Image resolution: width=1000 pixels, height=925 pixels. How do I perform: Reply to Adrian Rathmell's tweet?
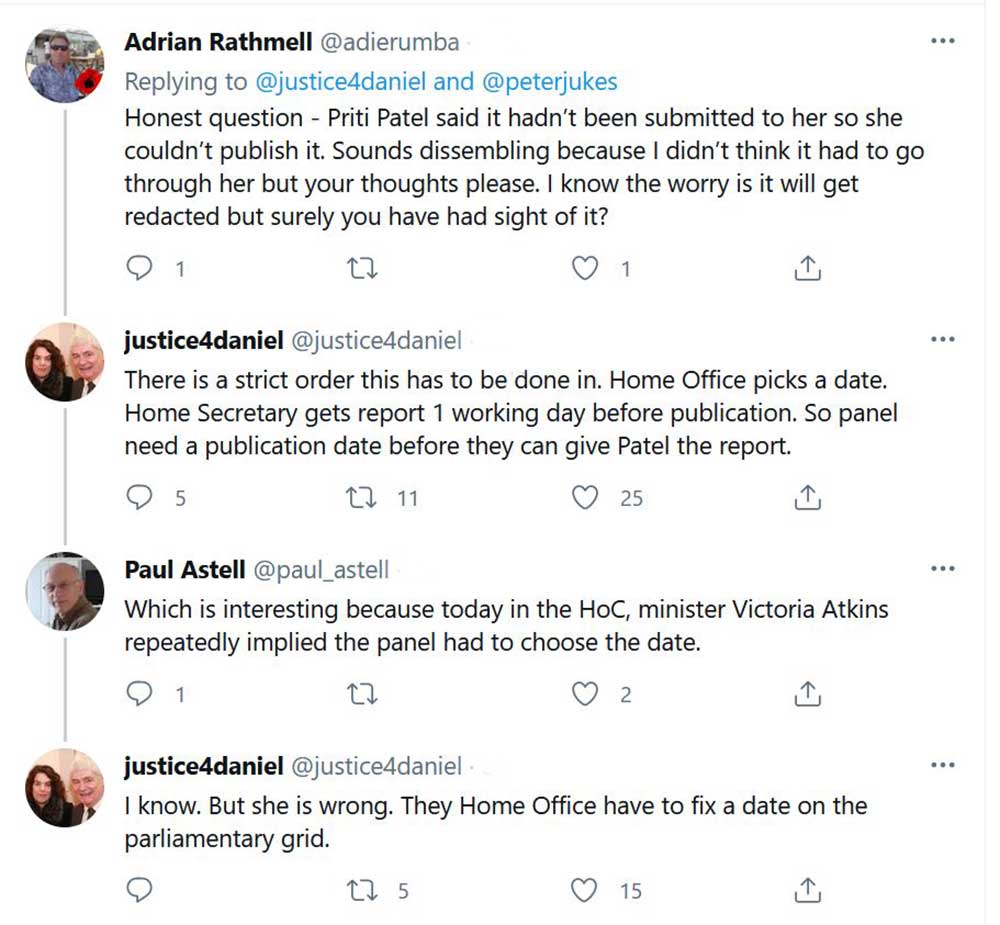(142, 268)
